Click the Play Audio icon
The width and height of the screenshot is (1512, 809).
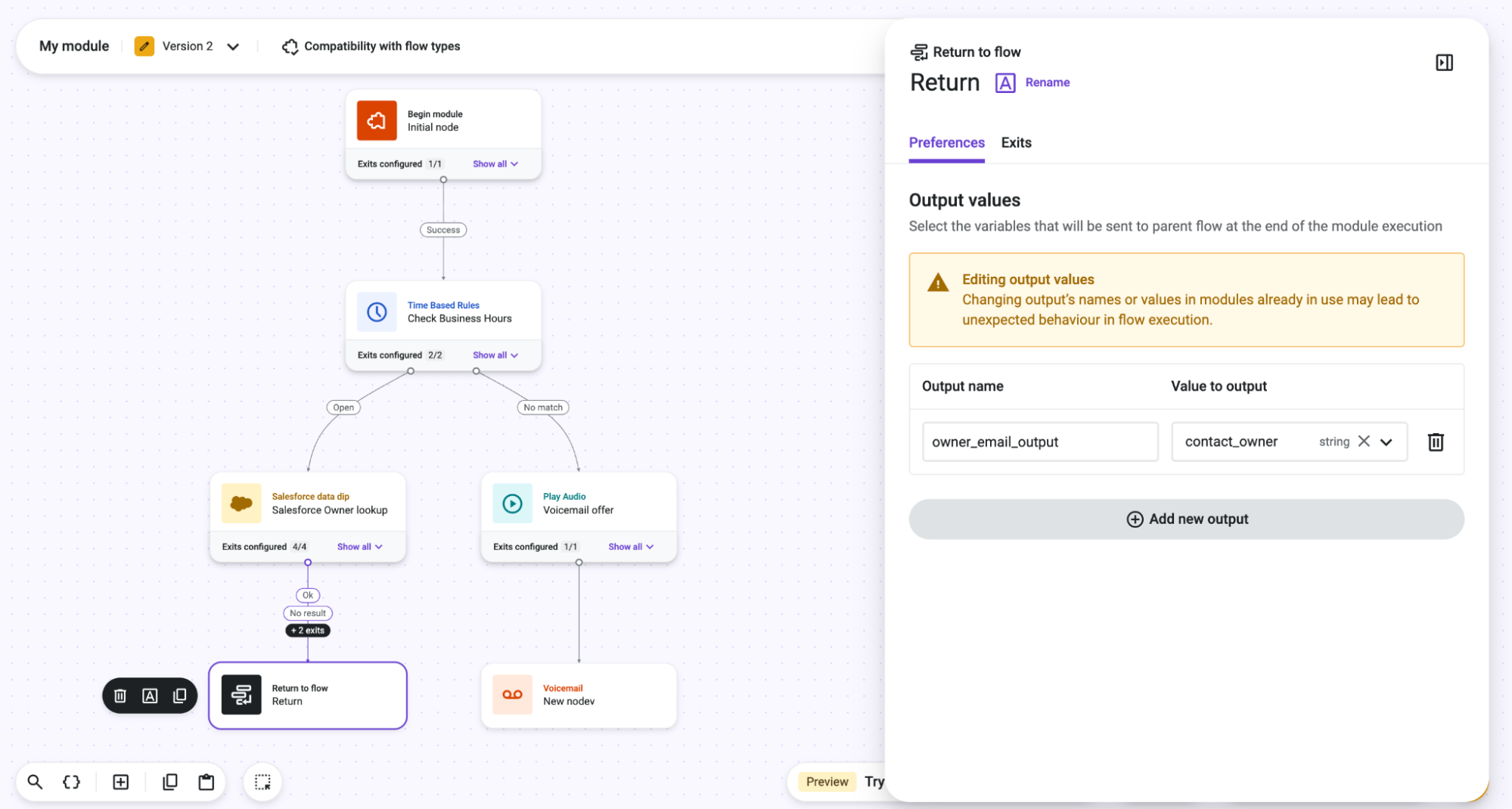point(512,503)
